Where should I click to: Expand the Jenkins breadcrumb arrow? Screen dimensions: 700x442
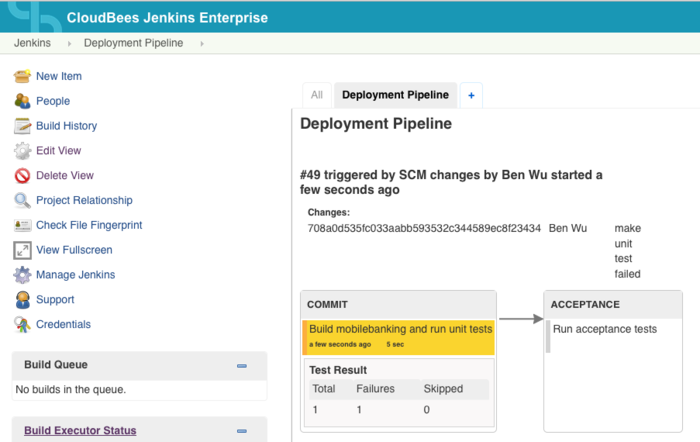(69, 43)
